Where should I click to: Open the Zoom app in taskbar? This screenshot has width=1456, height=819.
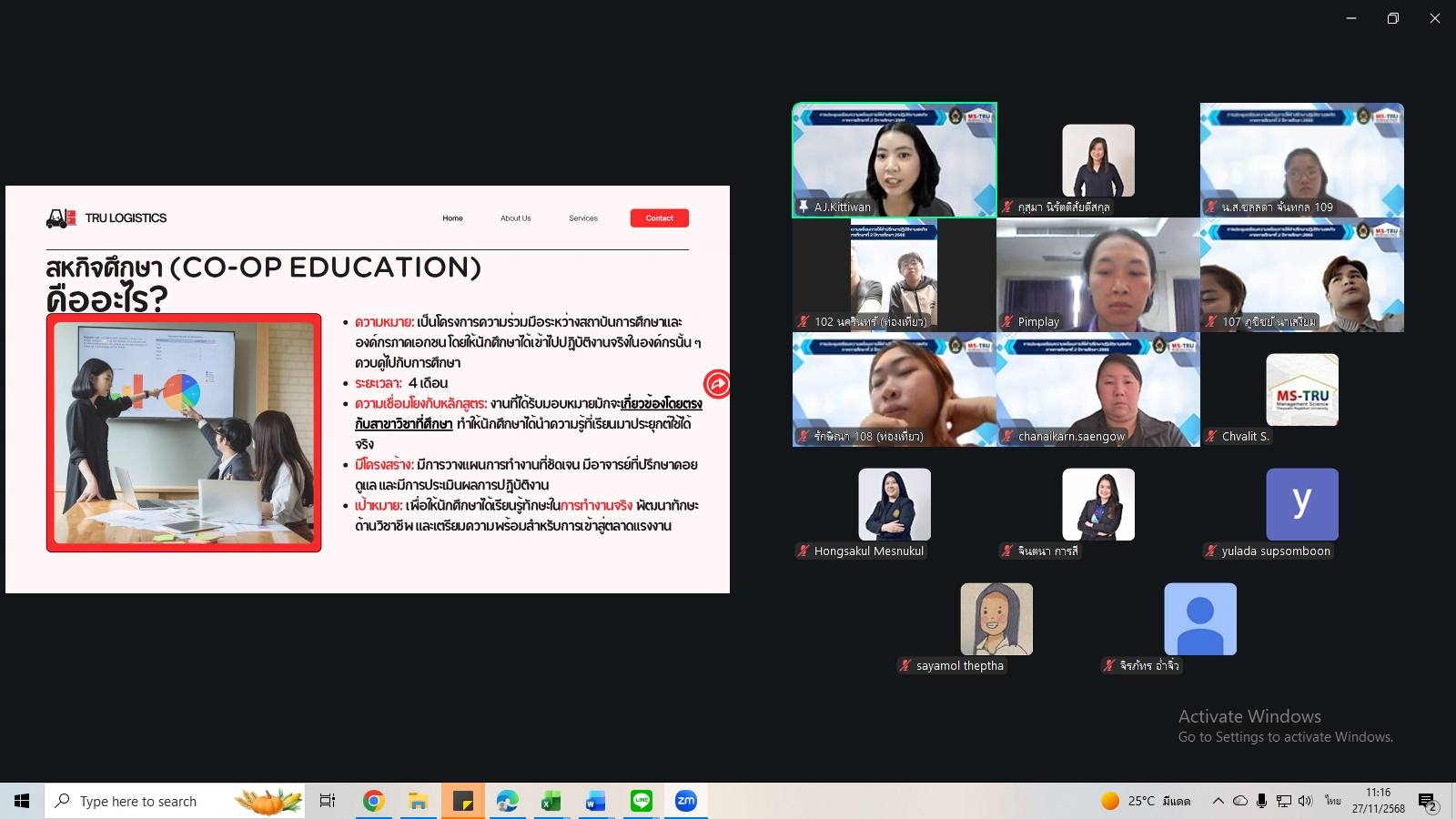pyautogui.click(x=685, y=801)
